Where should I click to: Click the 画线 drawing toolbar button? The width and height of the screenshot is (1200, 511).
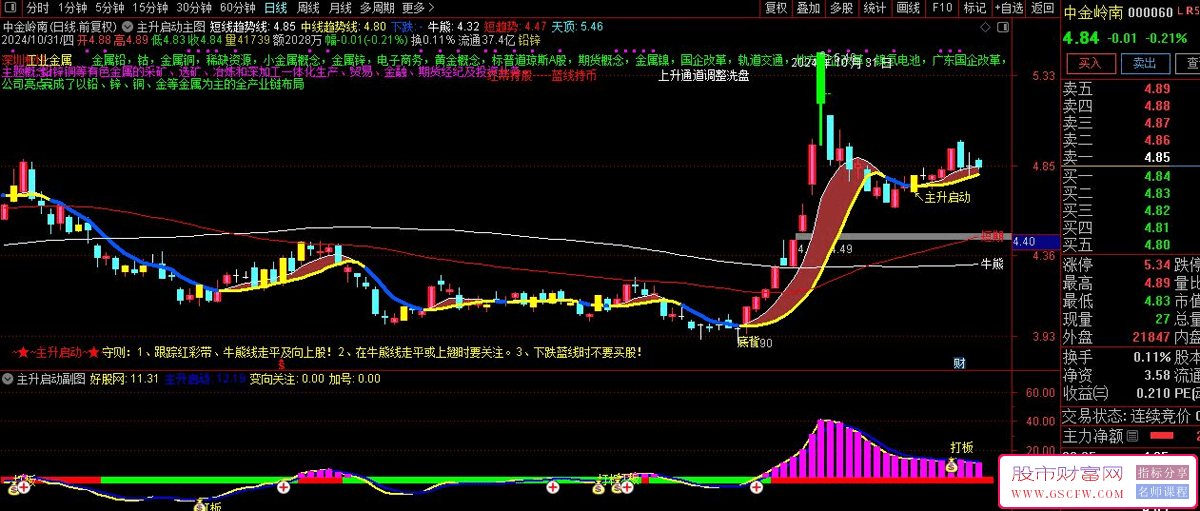[908, 8]
